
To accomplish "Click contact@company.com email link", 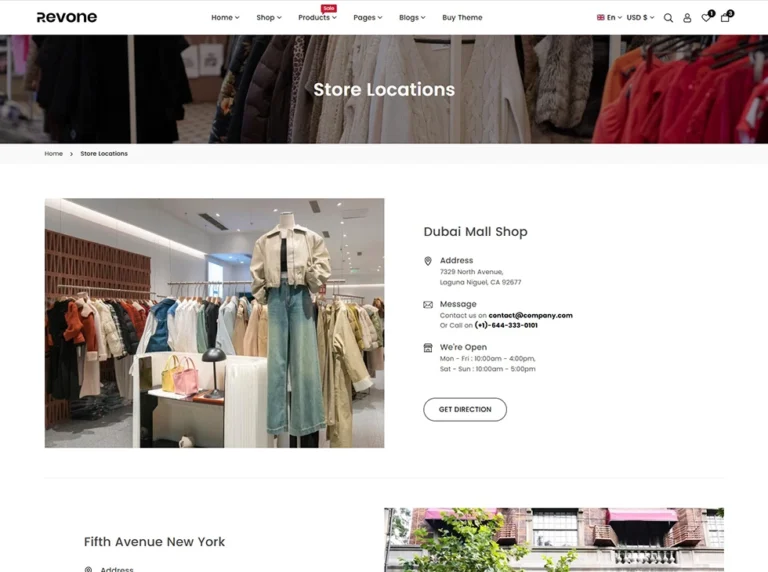I will [x=530, y=315].
